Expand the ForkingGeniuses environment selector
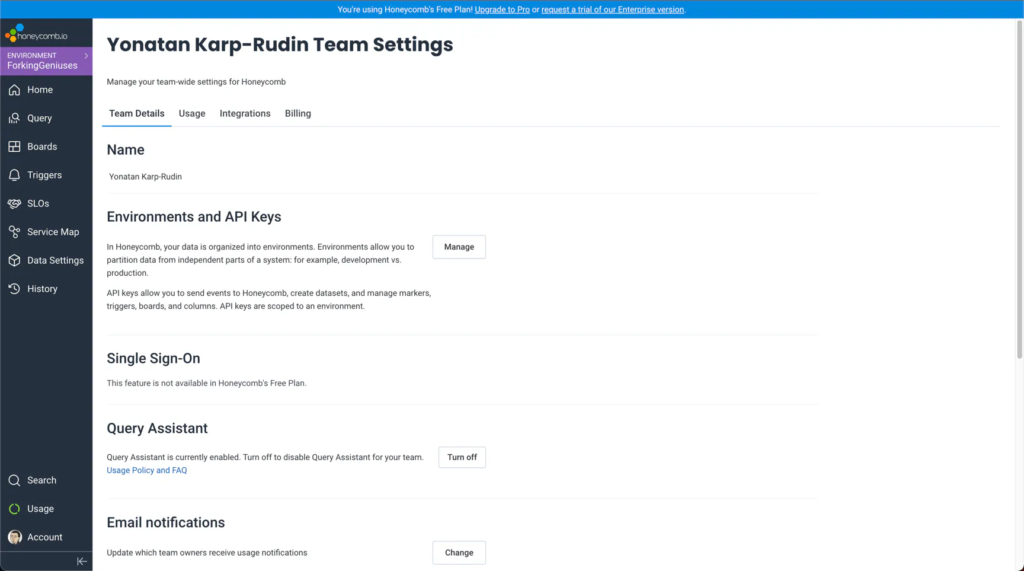The height and width of the screenshot is (571, 1024). coord(46,61)
